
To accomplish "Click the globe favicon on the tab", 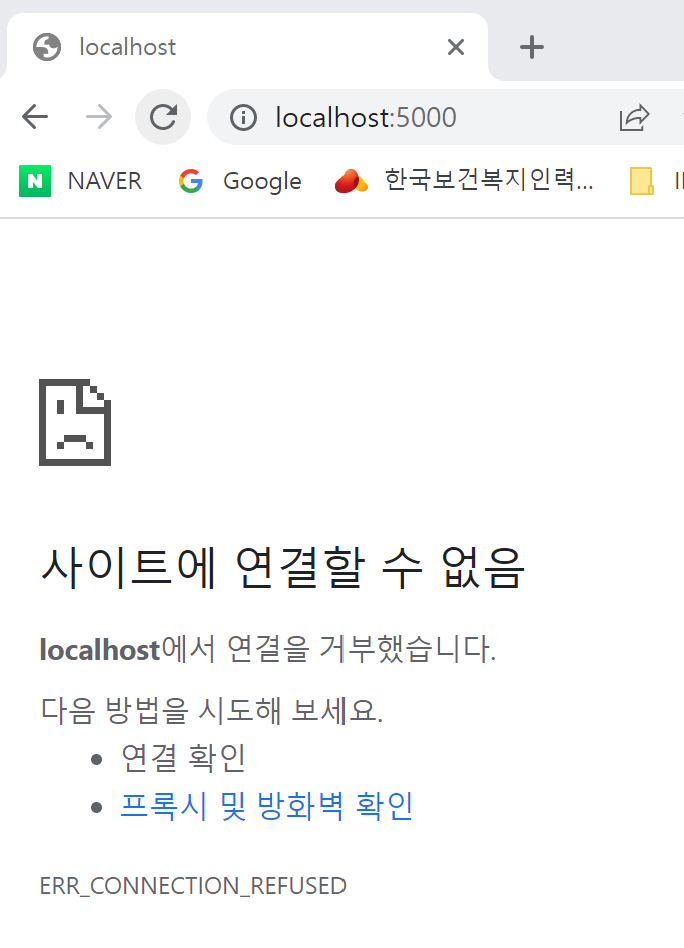I will click(47, 47).
